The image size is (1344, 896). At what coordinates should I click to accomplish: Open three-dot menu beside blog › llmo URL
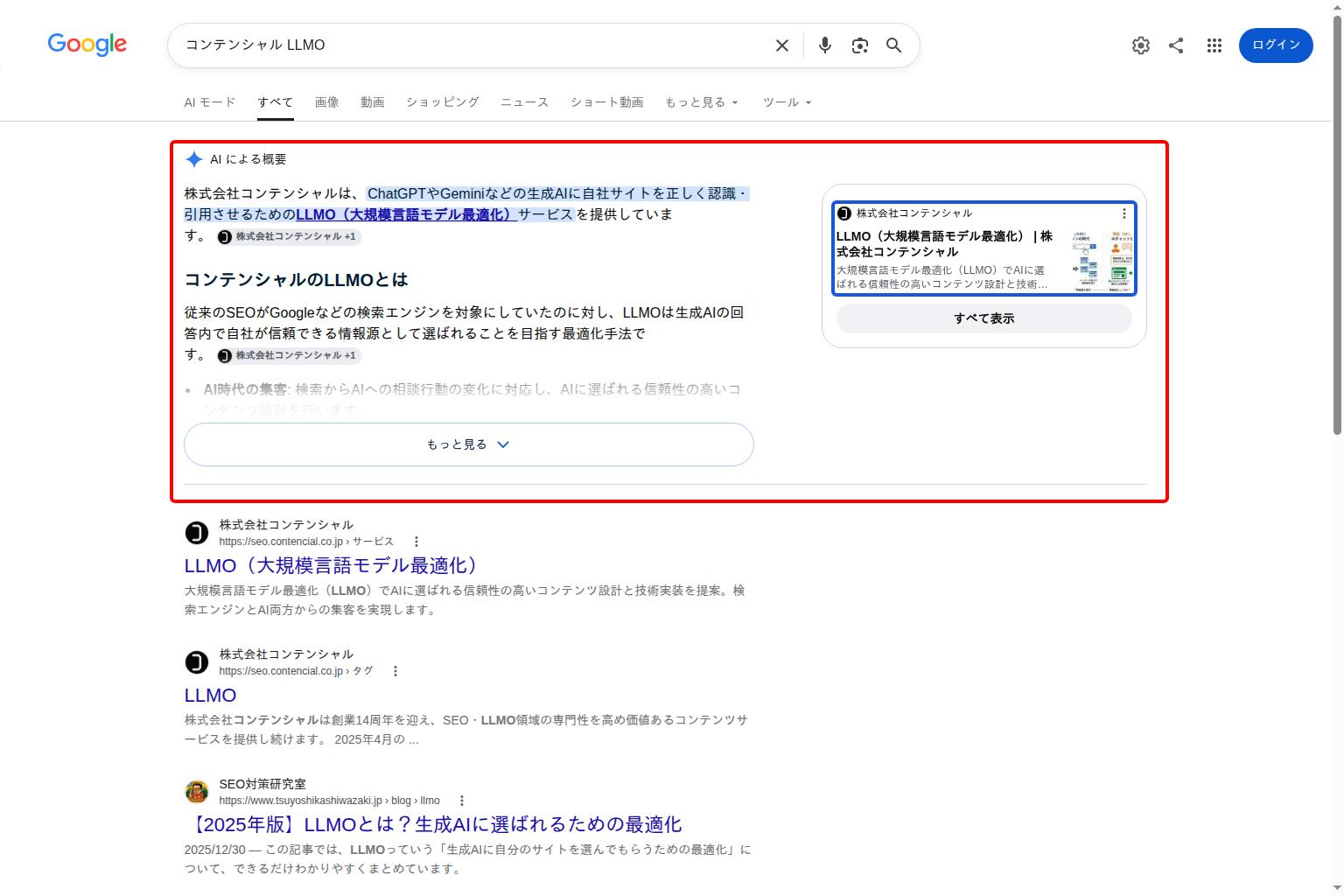point(462,801)
